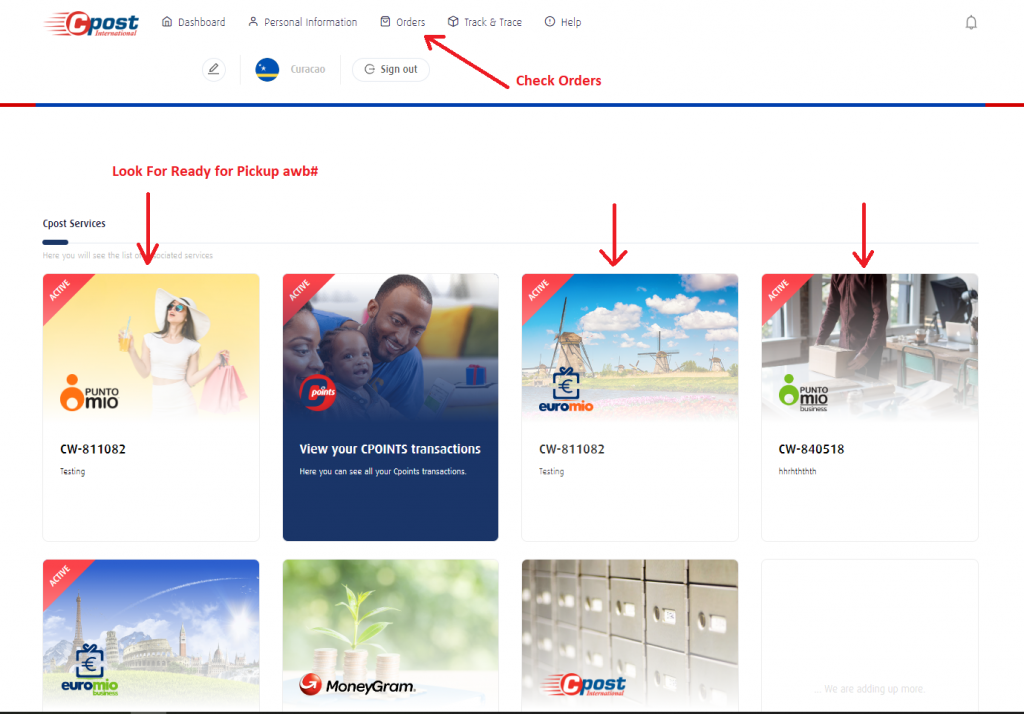This screenshot has width=1024, height=714.
Task: Click "Testing" under the orange Punto Mio card
Action: [x=72, y=471]
